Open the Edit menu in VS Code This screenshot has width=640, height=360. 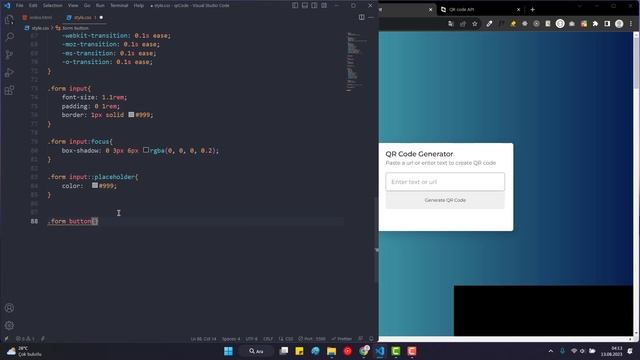pyautogui.click(x=33, y=5)
